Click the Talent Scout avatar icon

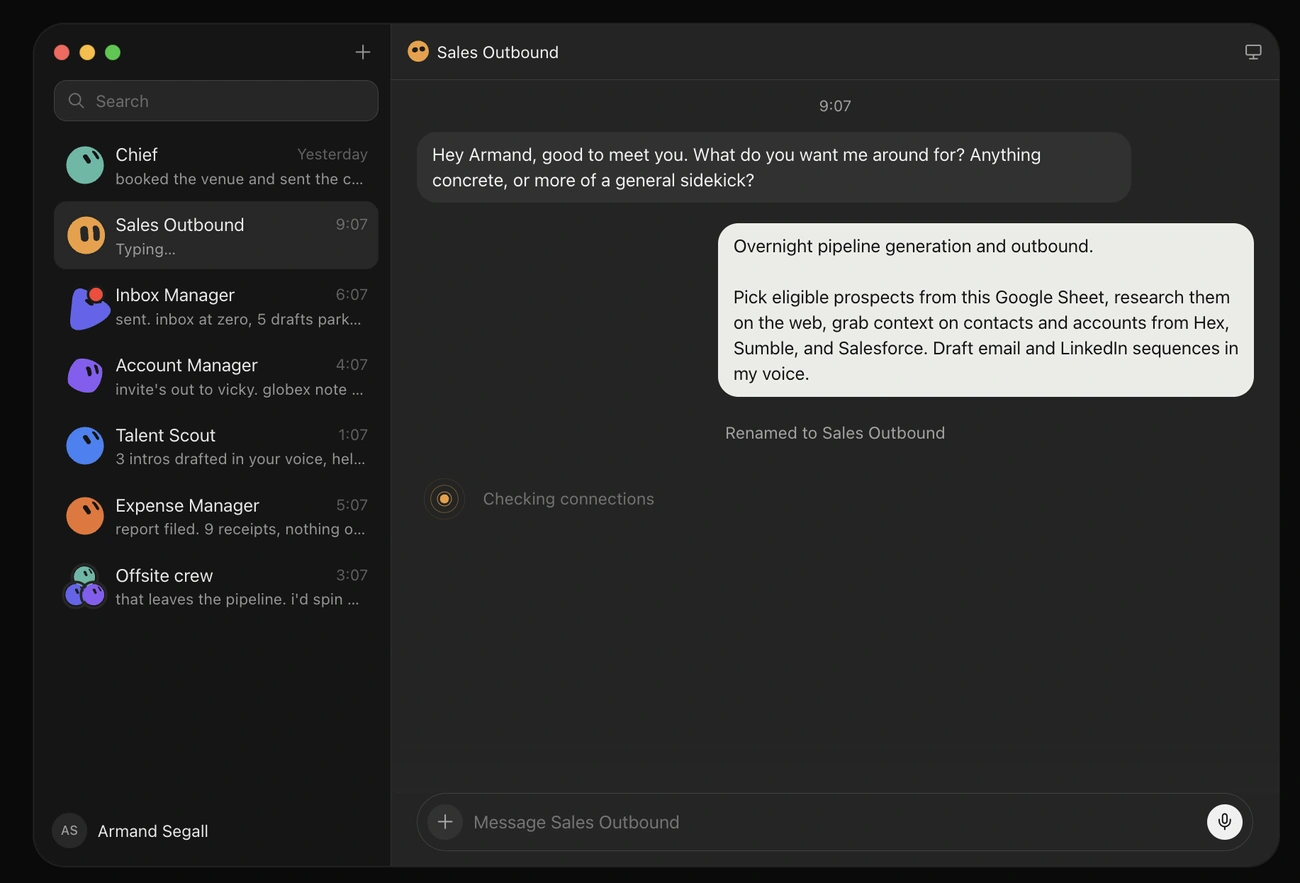[85, 446]
